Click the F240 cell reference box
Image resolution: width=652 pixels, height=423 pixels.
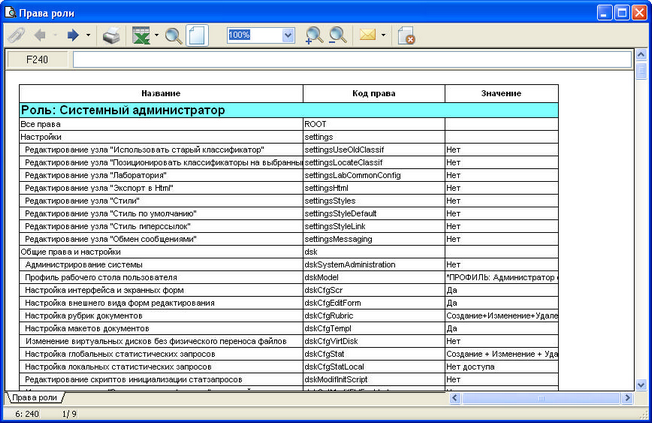tap(37, 59)
